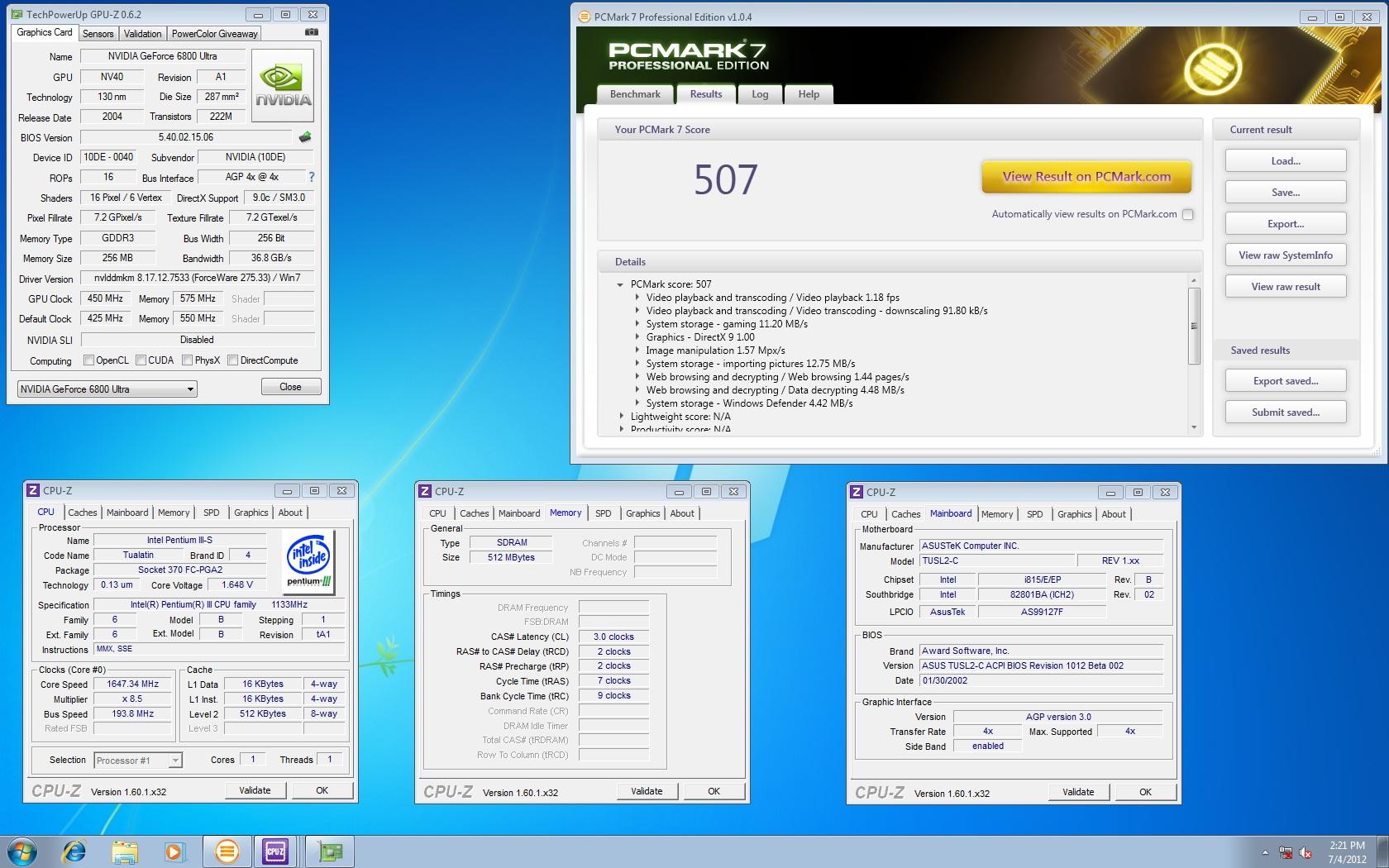Click OK in CPU-Z Mainboard window
1389x868 pixels.
tap(1145, 792)
